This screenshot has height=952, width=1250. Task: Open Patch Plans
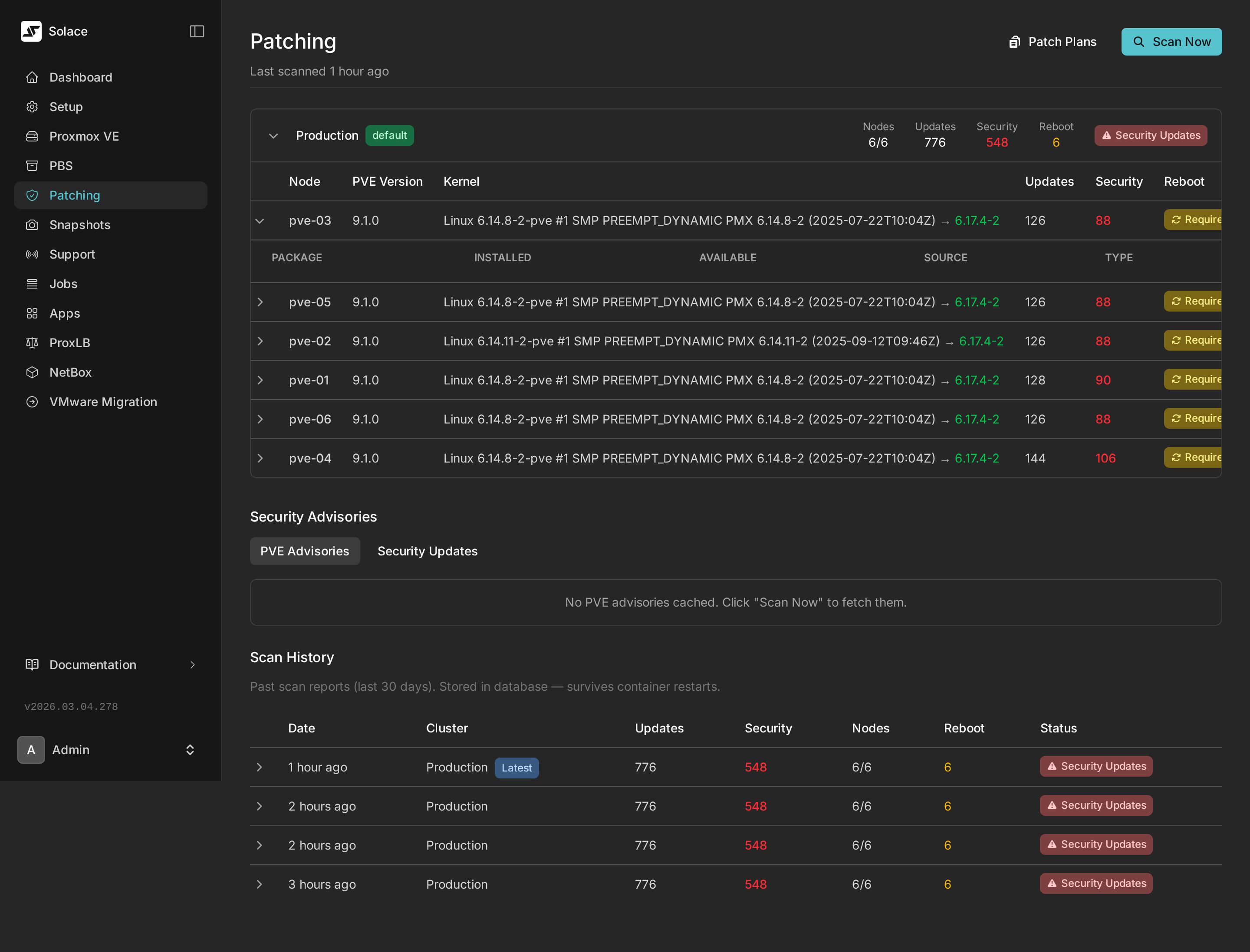coord(1052,41)
